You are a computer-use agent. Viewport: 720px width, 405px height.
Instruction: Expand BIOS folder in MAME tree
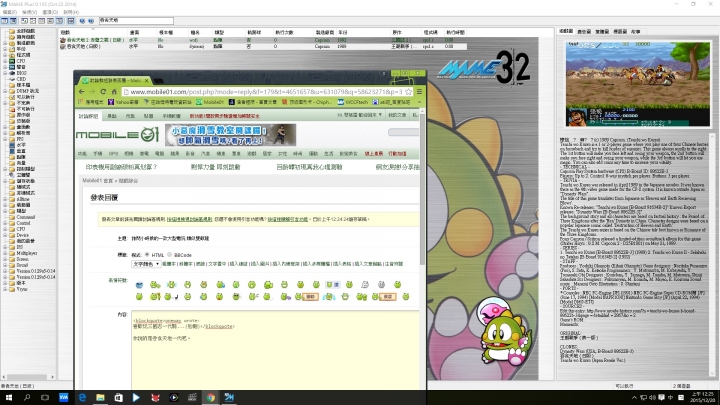click(x=5, y=73)
